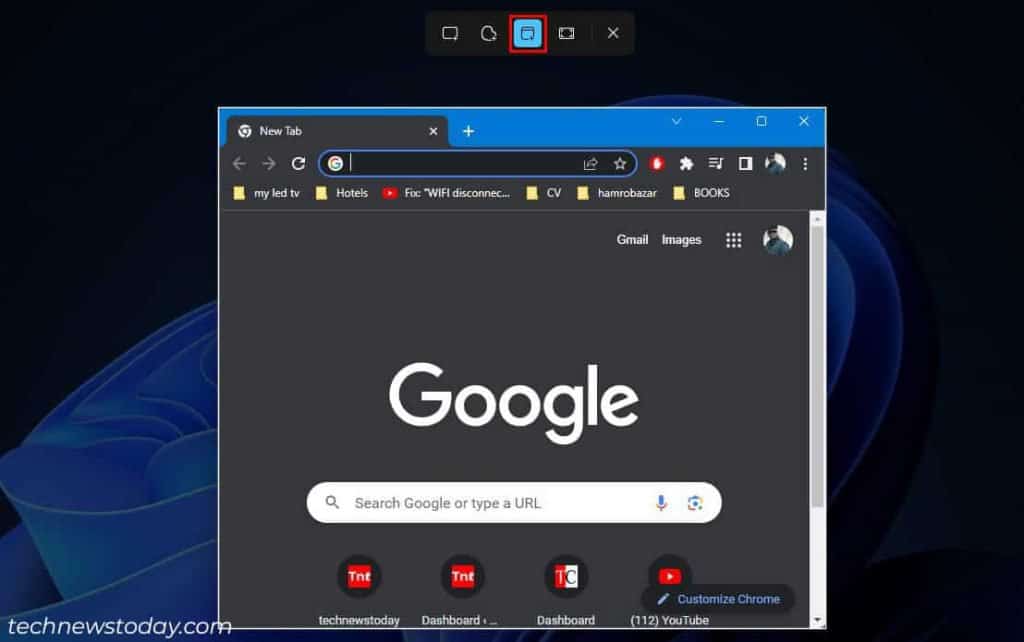This screenshot has height=642, width=1024.
Task: Select the Freeform snip mode
Action: [488, 33]
